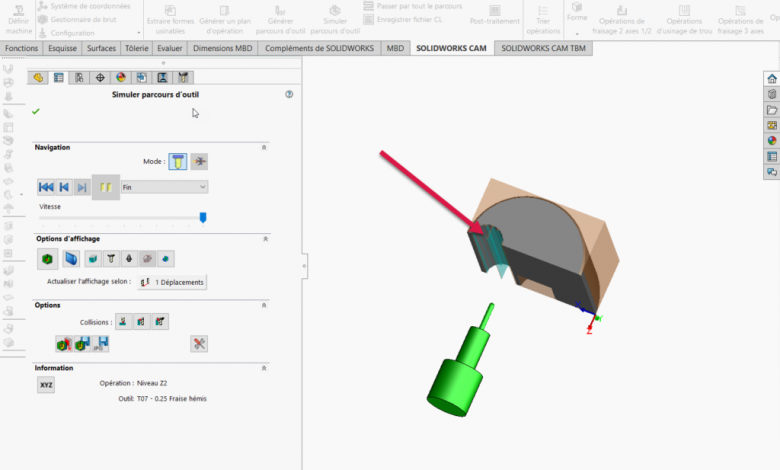Enable third collision check icon
The image size is (780, 470).
click(160, 322)
